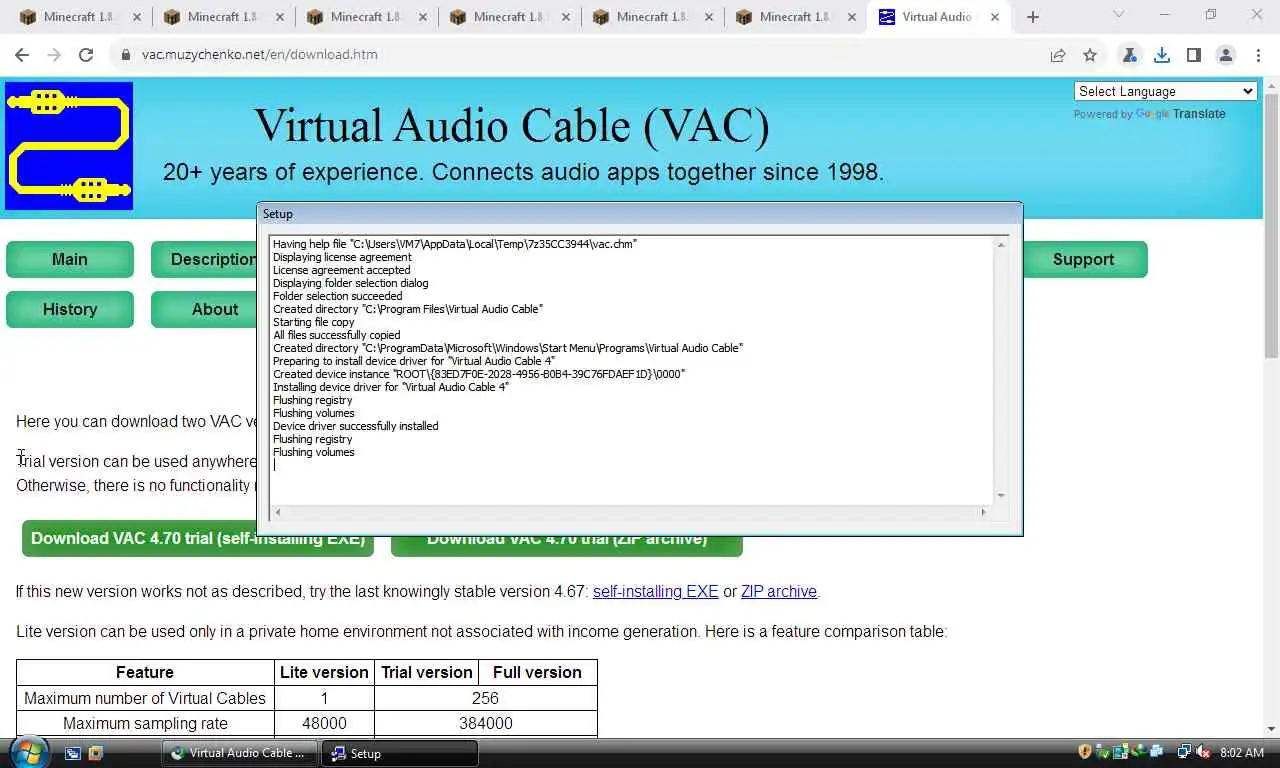Click log line 'All files successfully copied'
1280x768 pixels.
[337, 335]
